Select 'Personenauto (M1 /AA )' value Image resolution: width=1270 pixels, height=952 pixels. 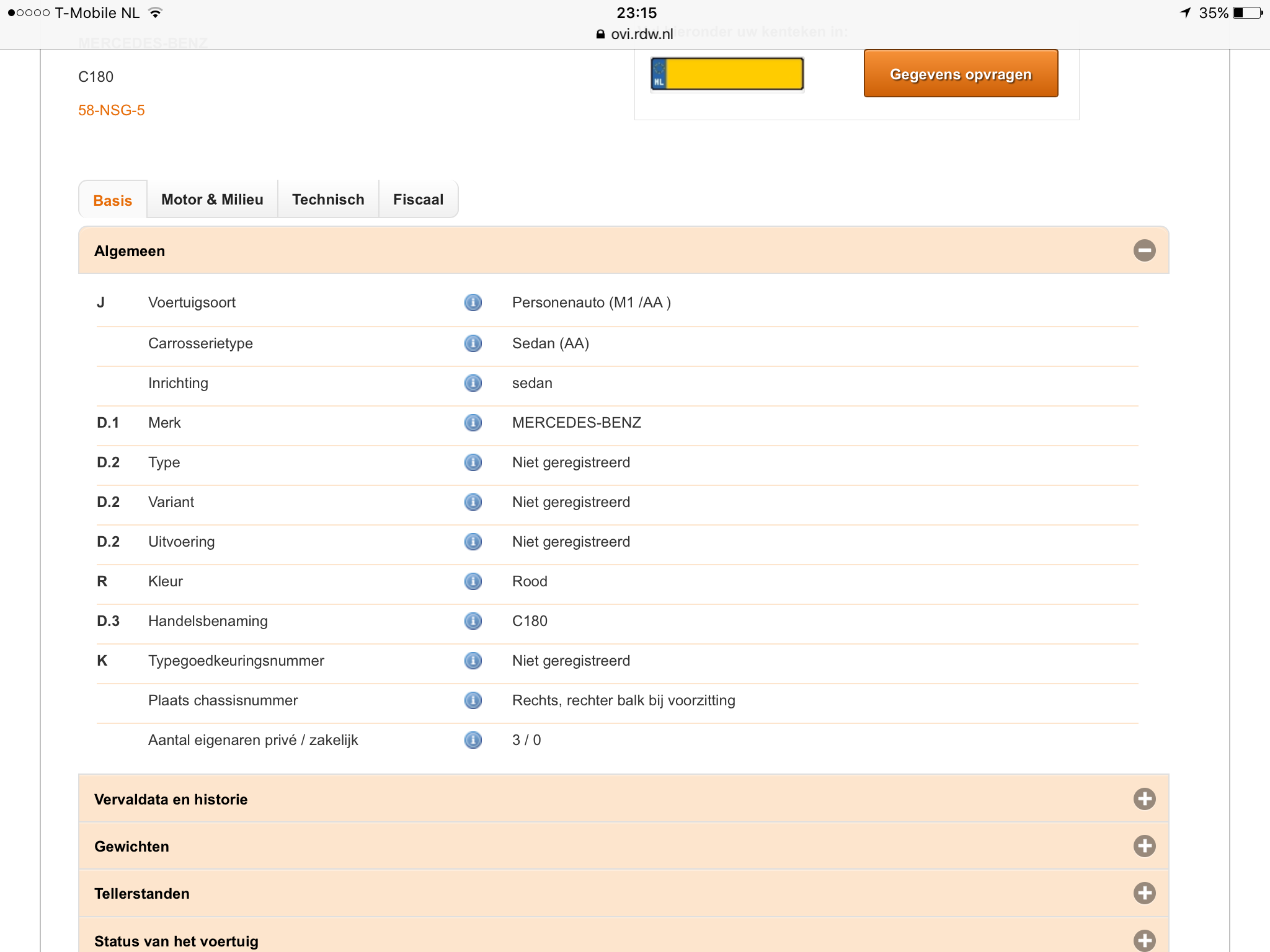[592, 302]
